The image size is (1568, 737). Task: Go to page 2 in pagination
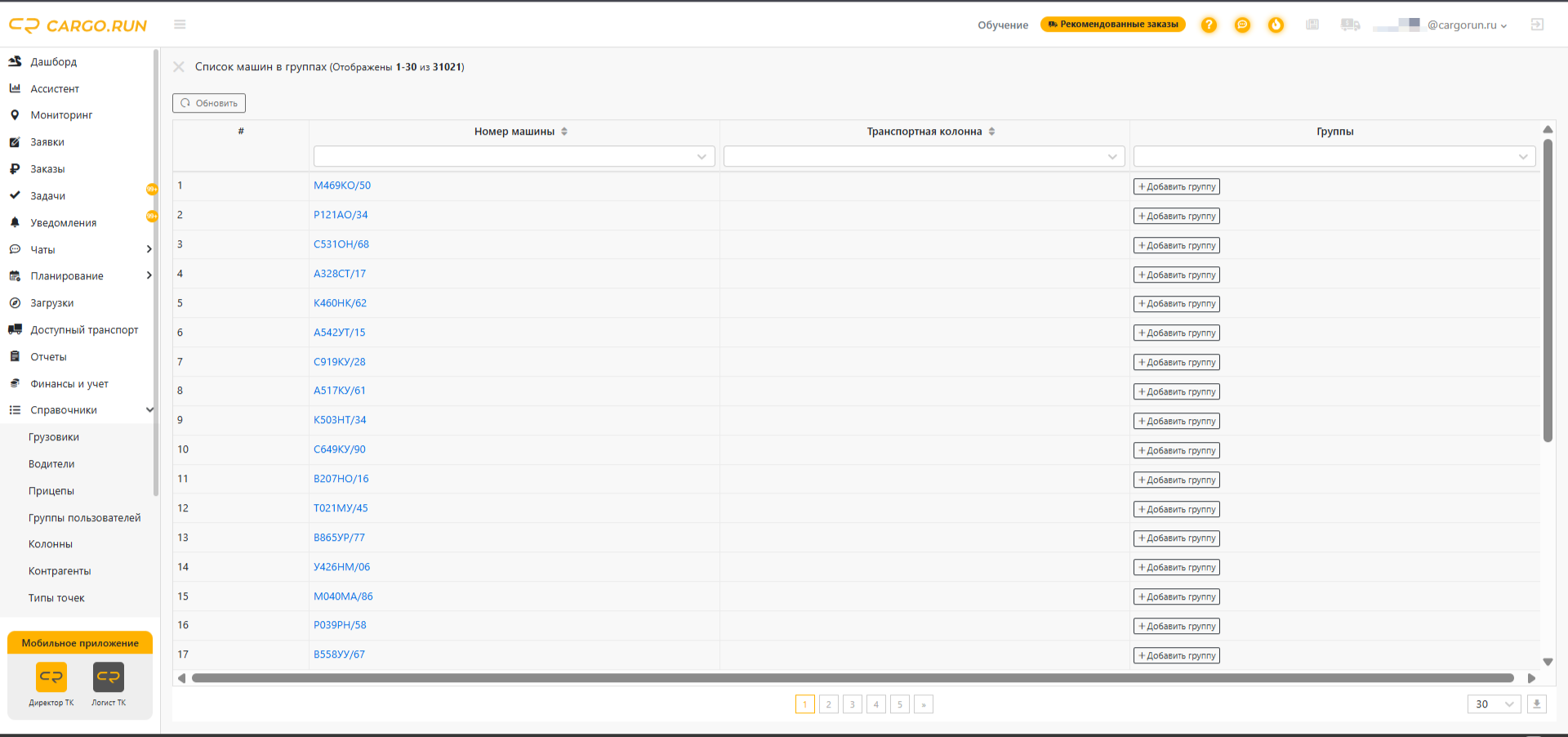click(829, 704)
